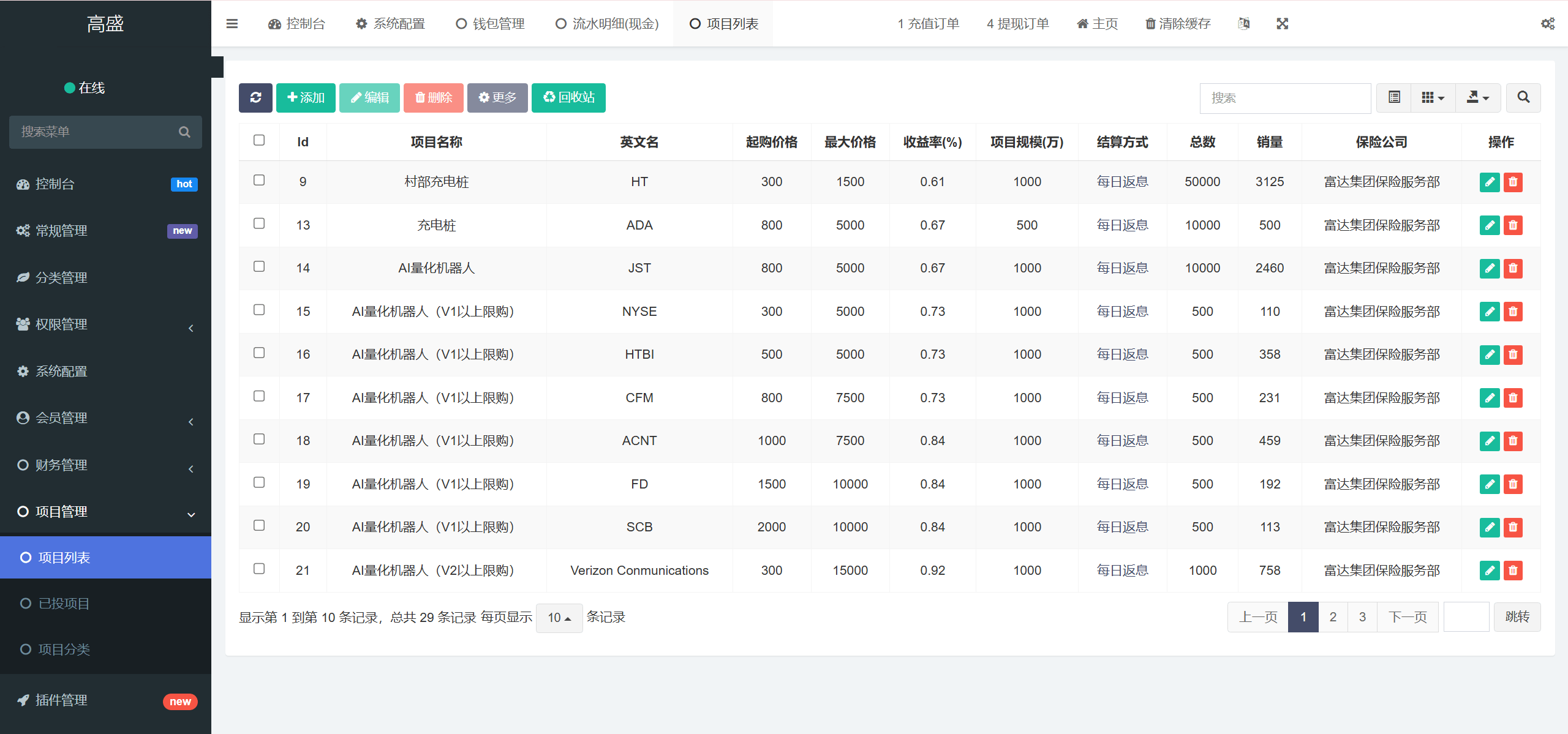Open the detail view icon beside search

point(1393,97)
